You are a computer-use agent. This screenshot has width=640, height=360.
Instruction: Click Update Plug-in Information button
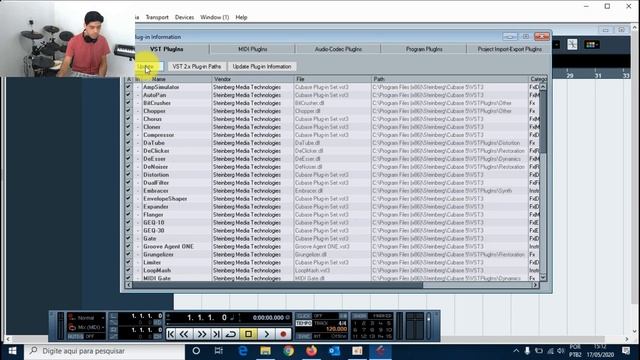262,66
